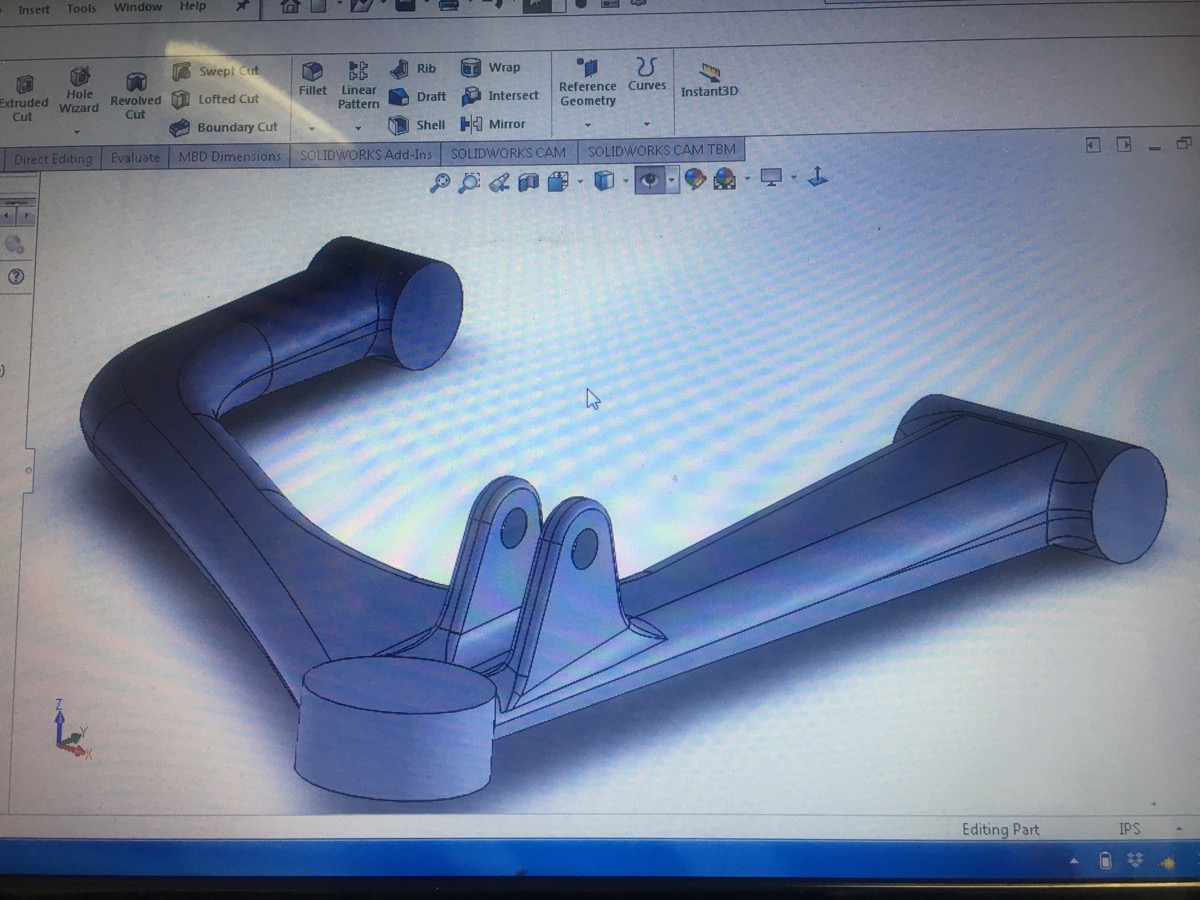Image resolution: width=1200 pixels, height=900 pixels.
Task: Open the Hole Wizard tool
Action: coord(79,88)
